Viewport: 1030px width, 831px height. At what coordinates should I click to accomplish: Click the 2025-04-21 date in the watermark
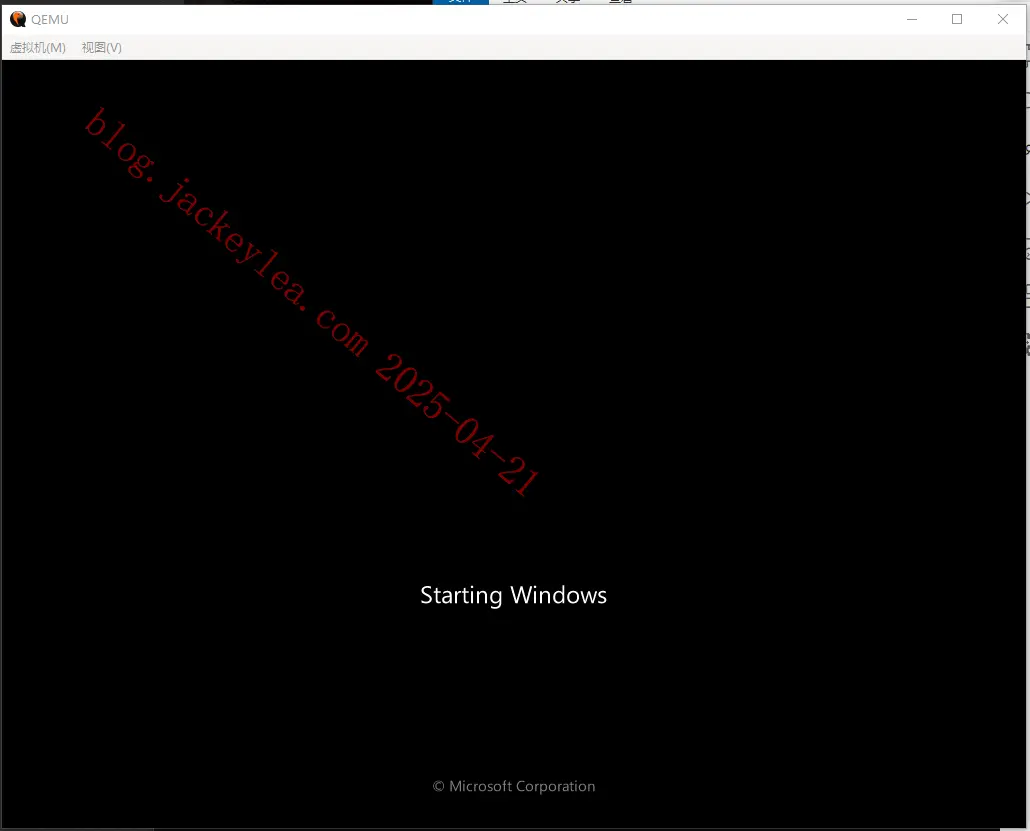tap(457, 425)
